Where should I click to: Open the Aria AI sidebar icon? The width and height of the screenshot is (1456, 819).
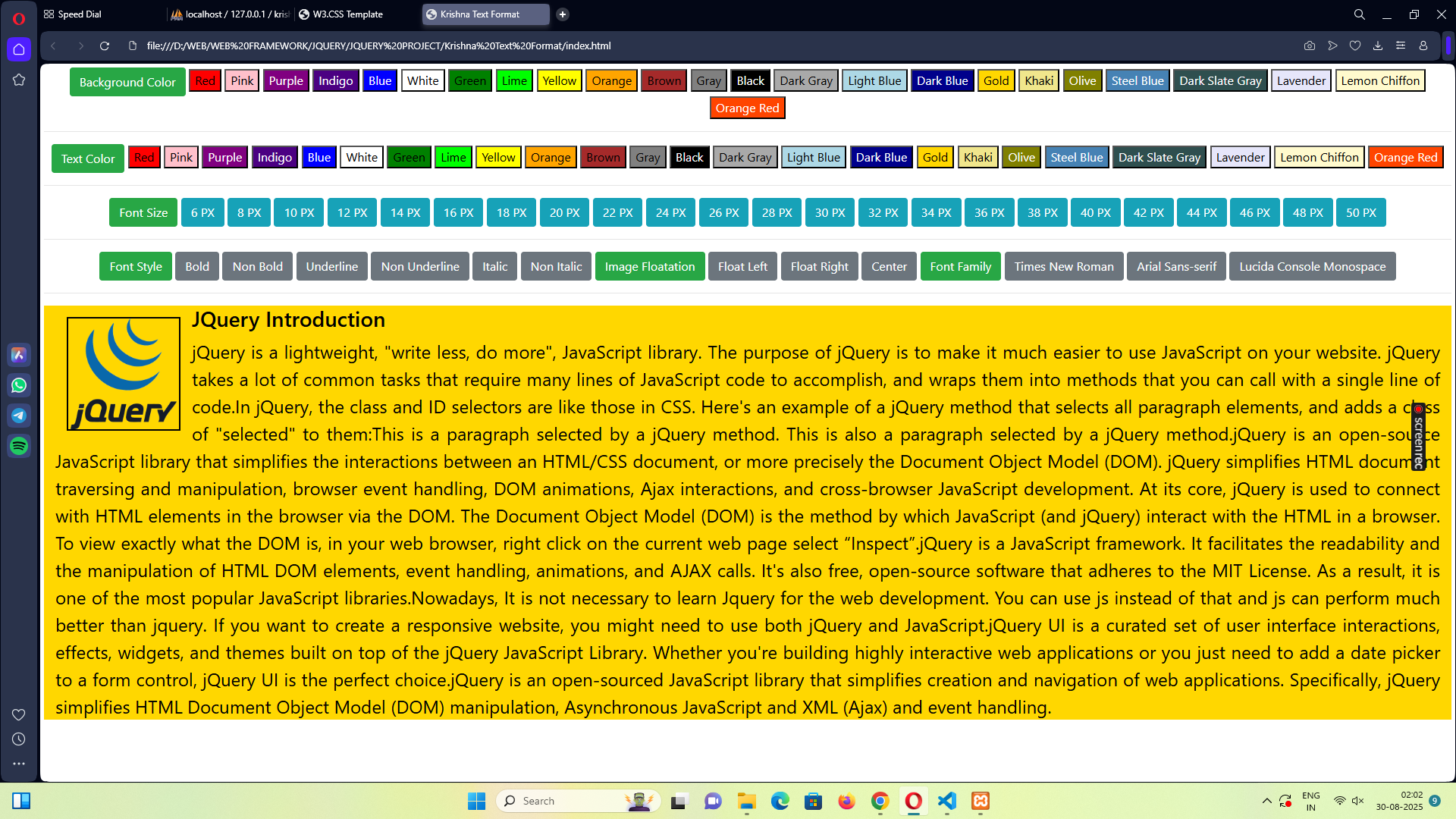[19, 355]
